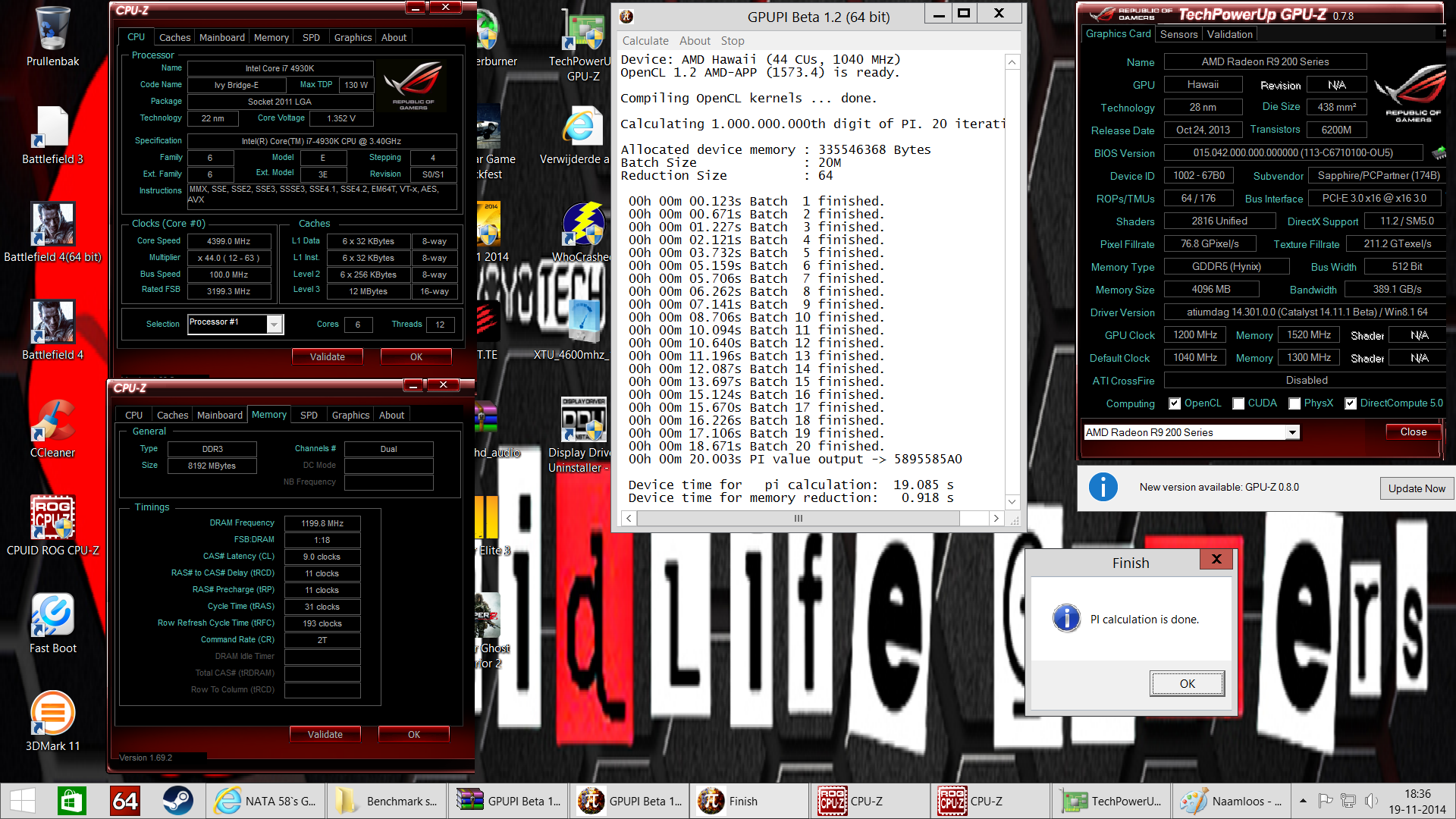Click GPUPI vertical scrollbar up arrow
The width and height of the screenshot is (1456, 819).
[1012, 62]
